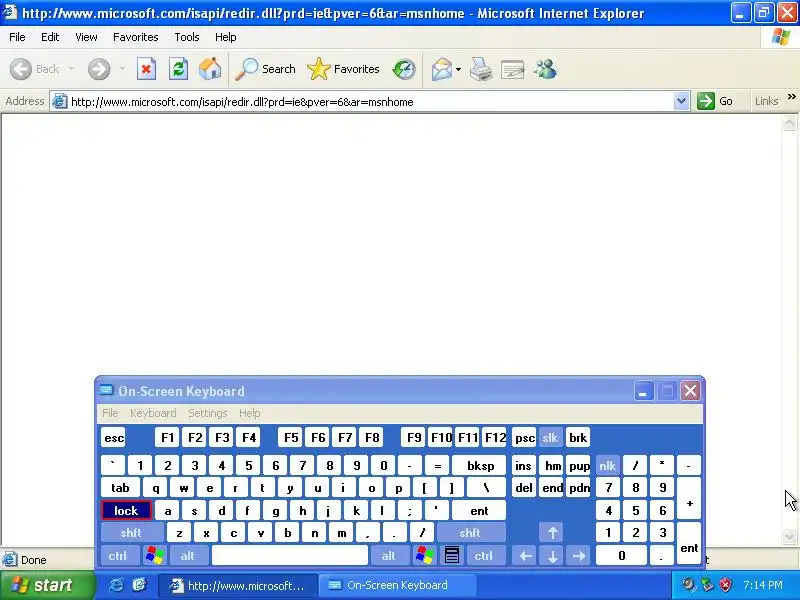Open the Settings menu in On-Screen Keyboard
800x600 pixels.
(208, 413)
